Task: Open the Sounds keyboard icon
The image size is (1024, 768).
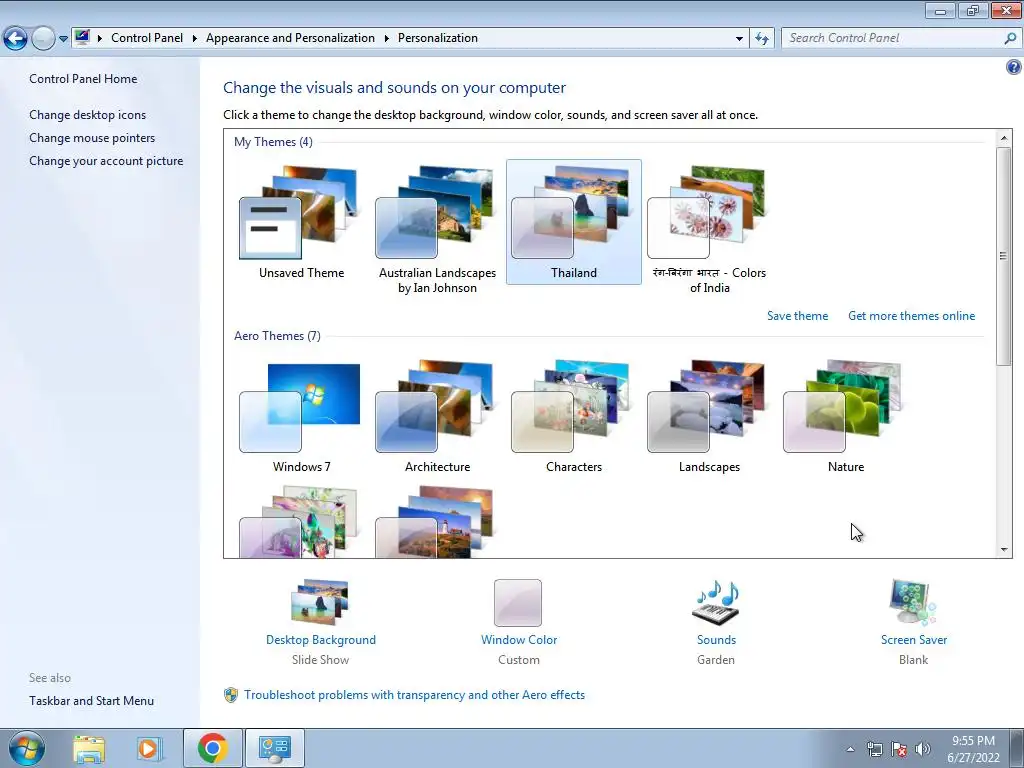Action: click(x=716, y=602)
